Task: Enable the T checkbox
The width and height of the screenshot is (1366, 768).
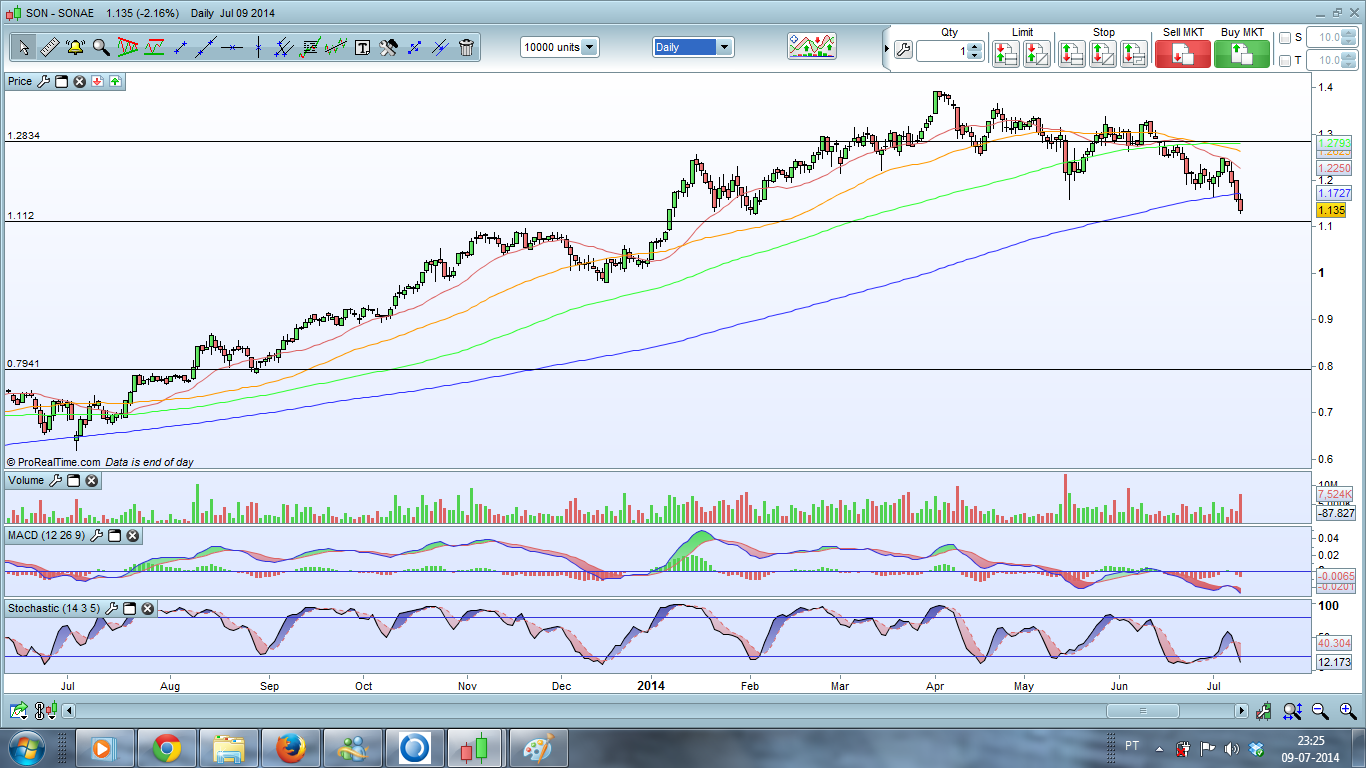Action: click(1285, 61)
